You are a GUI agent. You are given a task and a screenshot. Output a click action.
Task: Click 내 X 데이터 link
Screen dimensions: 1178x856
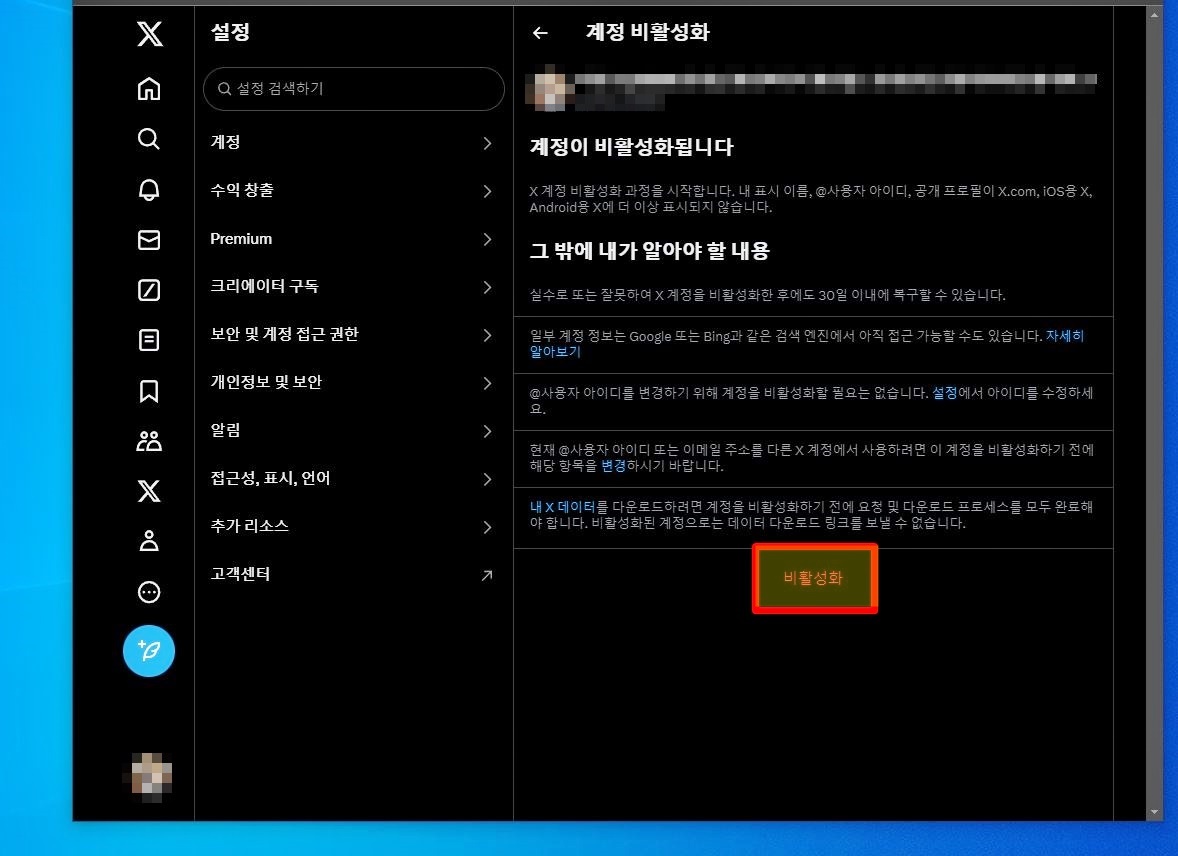(562, 507)
